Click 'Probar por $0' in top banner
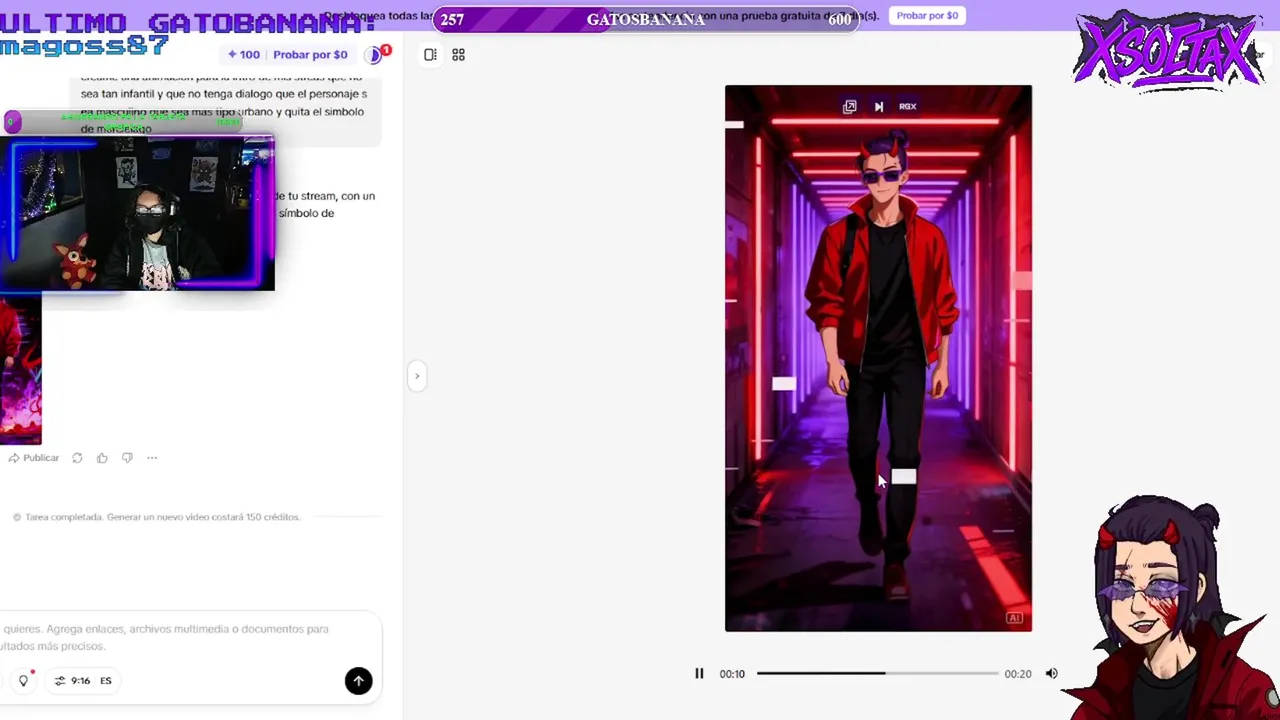1280x720 pixels. (927, 16)
